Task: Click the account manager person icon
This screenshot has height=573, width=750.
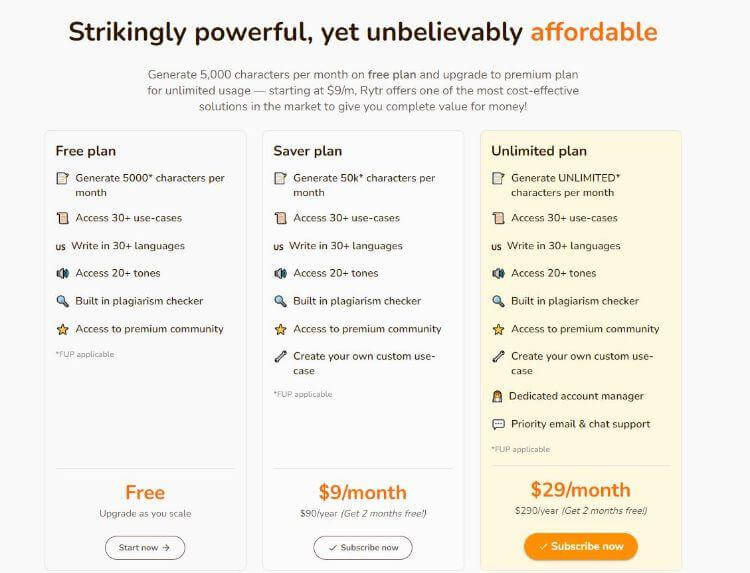Action: point(497,397)
